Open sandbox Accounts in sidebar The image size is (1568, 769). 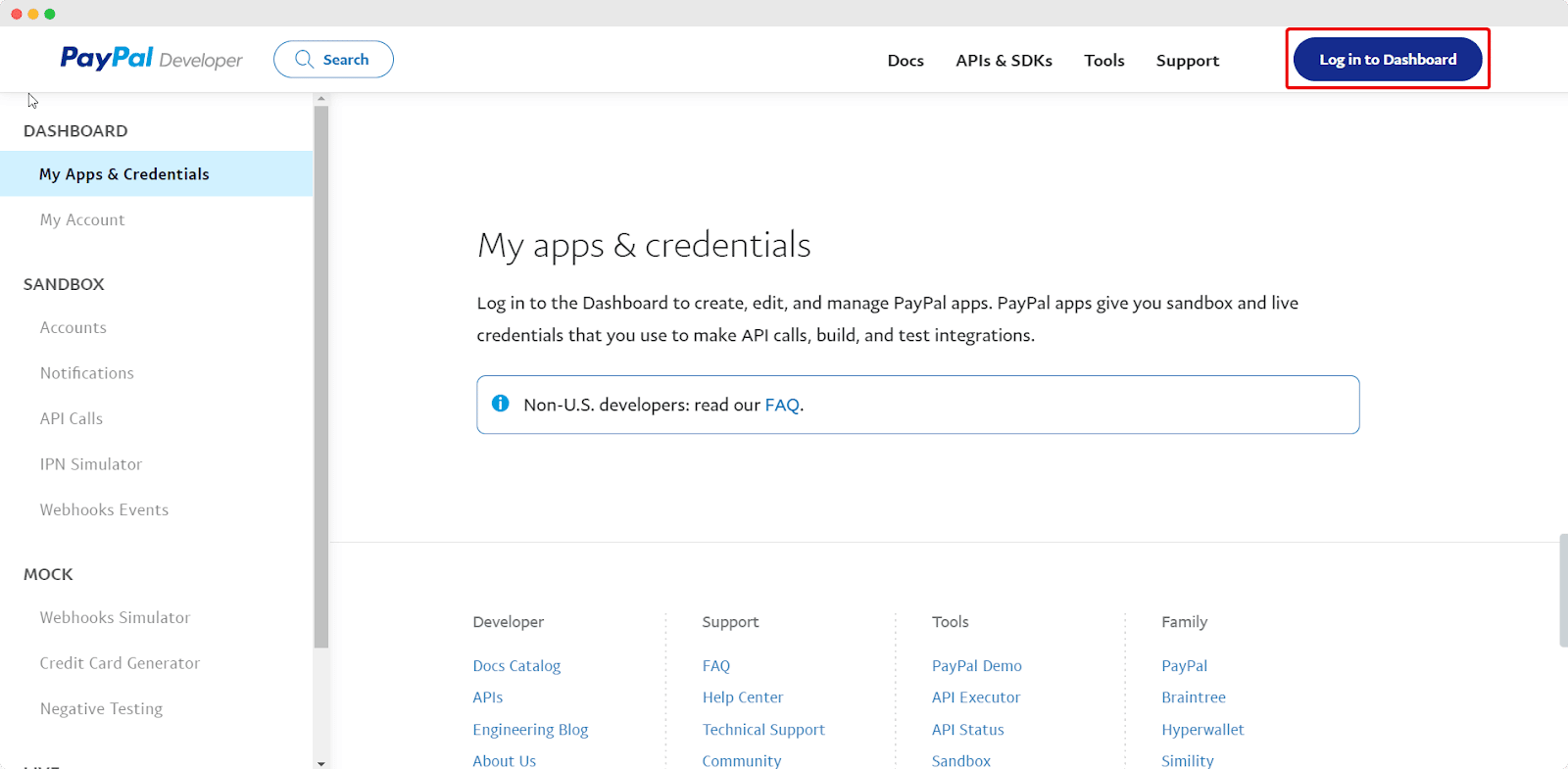tap(73, 327)
